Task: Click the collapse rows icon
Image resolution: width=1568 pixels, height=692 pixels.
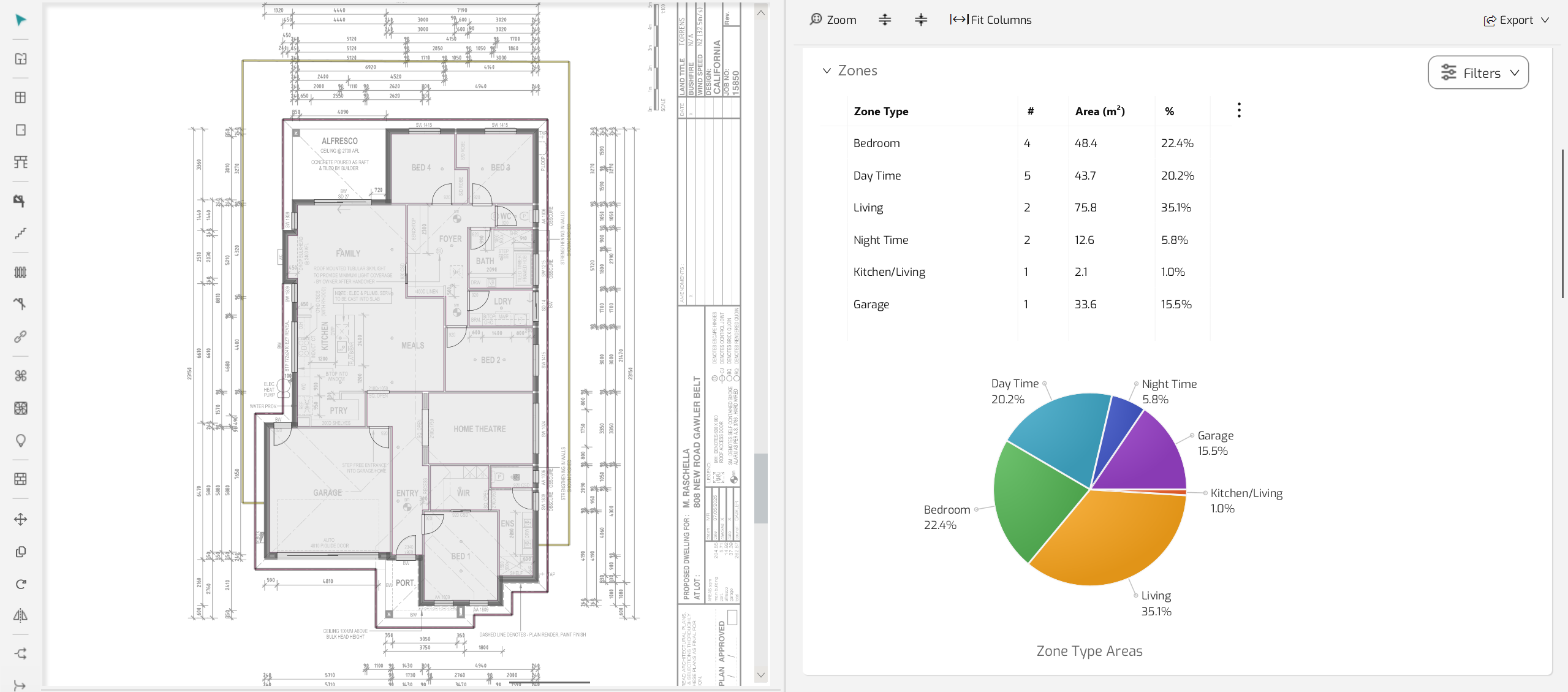Action: (921, 20)
